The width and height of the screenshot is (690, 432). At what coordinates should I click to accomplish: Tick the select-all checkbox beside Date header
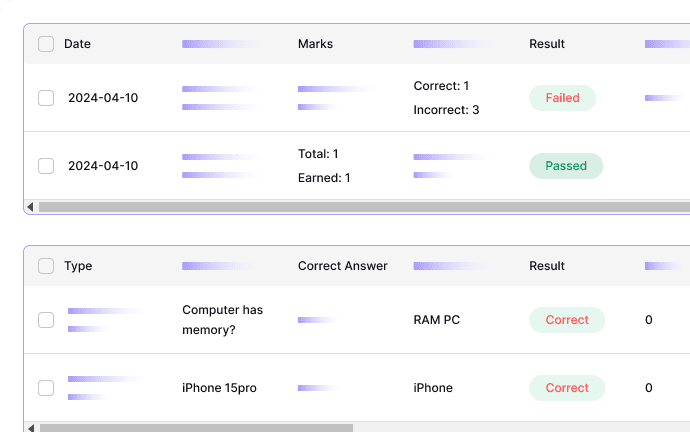(46, 44)
